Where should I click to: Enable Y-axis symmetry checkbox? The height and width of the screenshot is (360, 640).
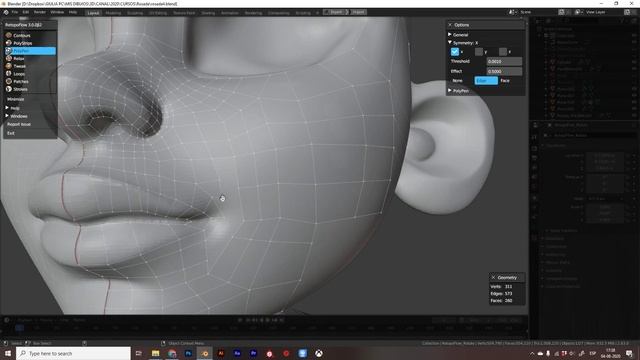click(479, 52)
